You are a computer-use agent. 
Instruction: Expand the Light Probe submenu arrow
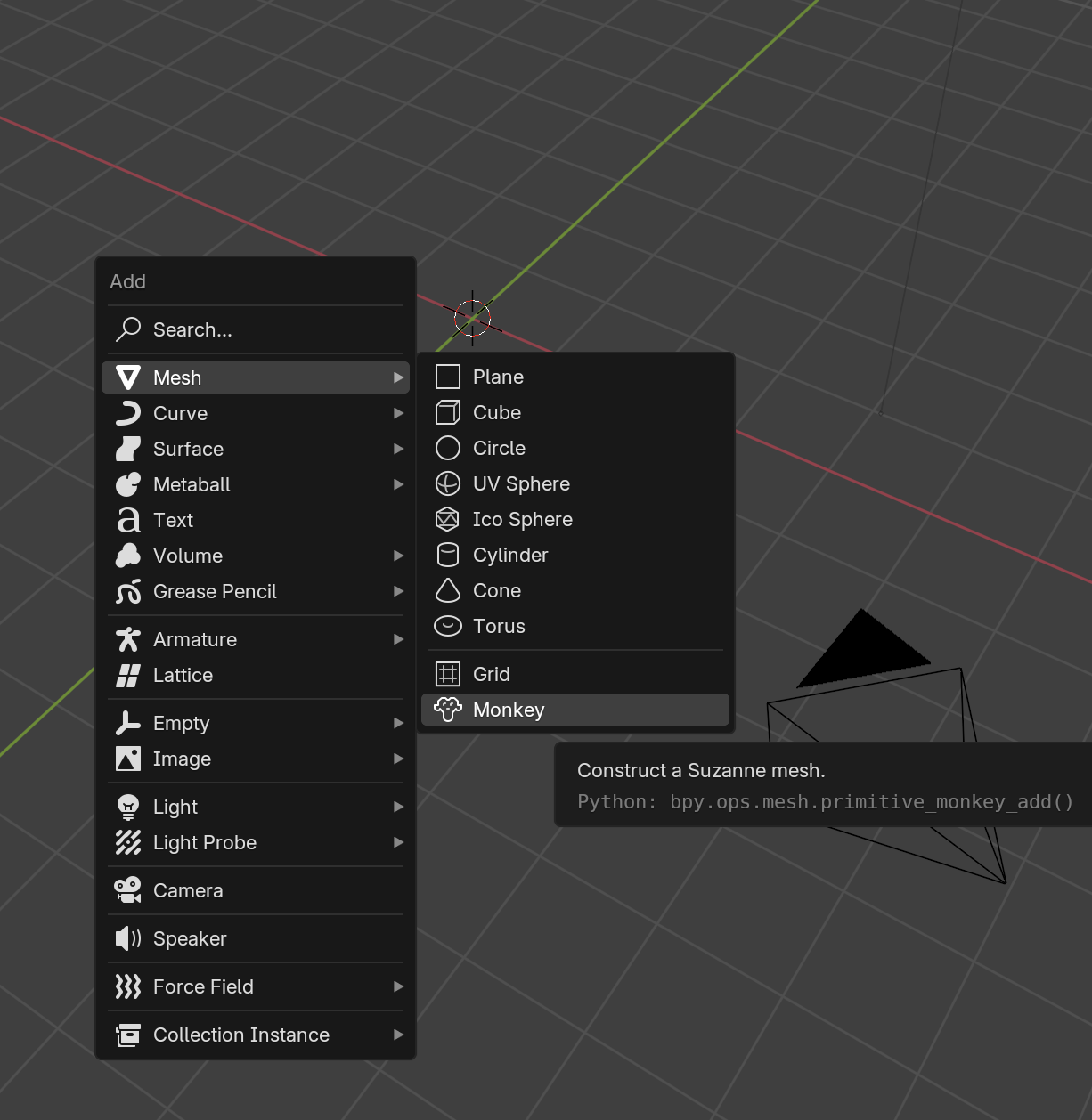pyautogui.click(x=398, y=842)
